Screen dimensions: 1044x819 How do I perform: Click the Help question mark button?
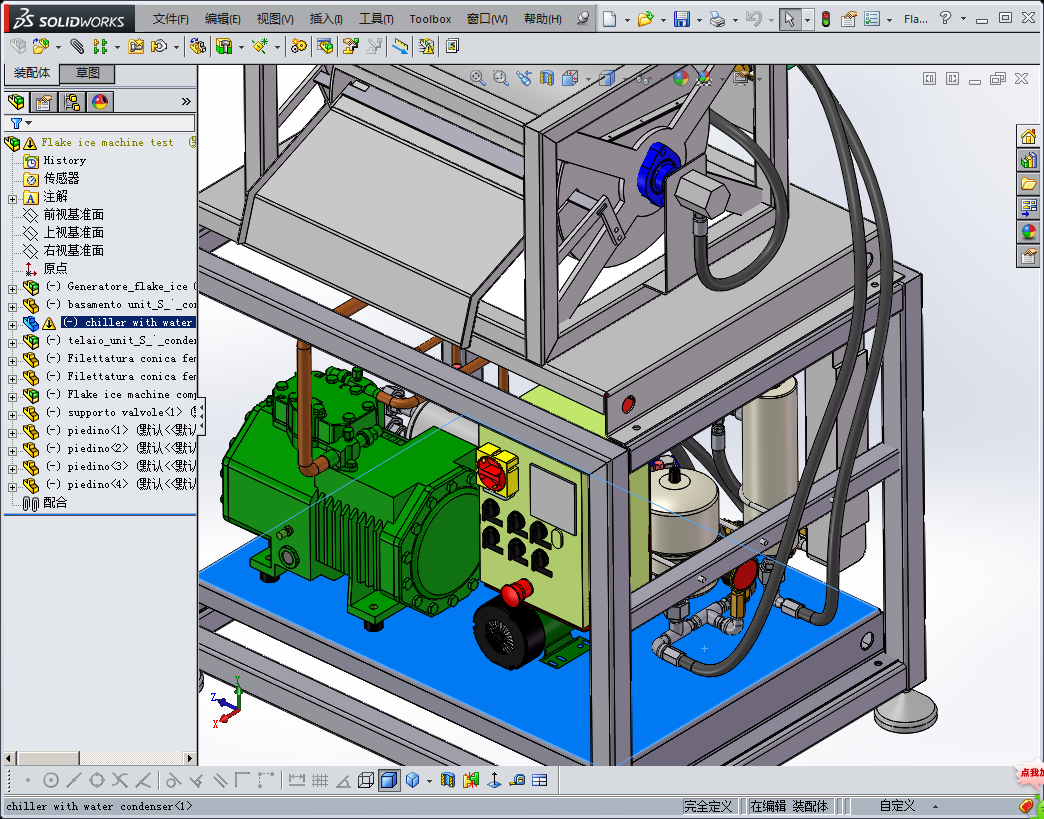[946, 18]
